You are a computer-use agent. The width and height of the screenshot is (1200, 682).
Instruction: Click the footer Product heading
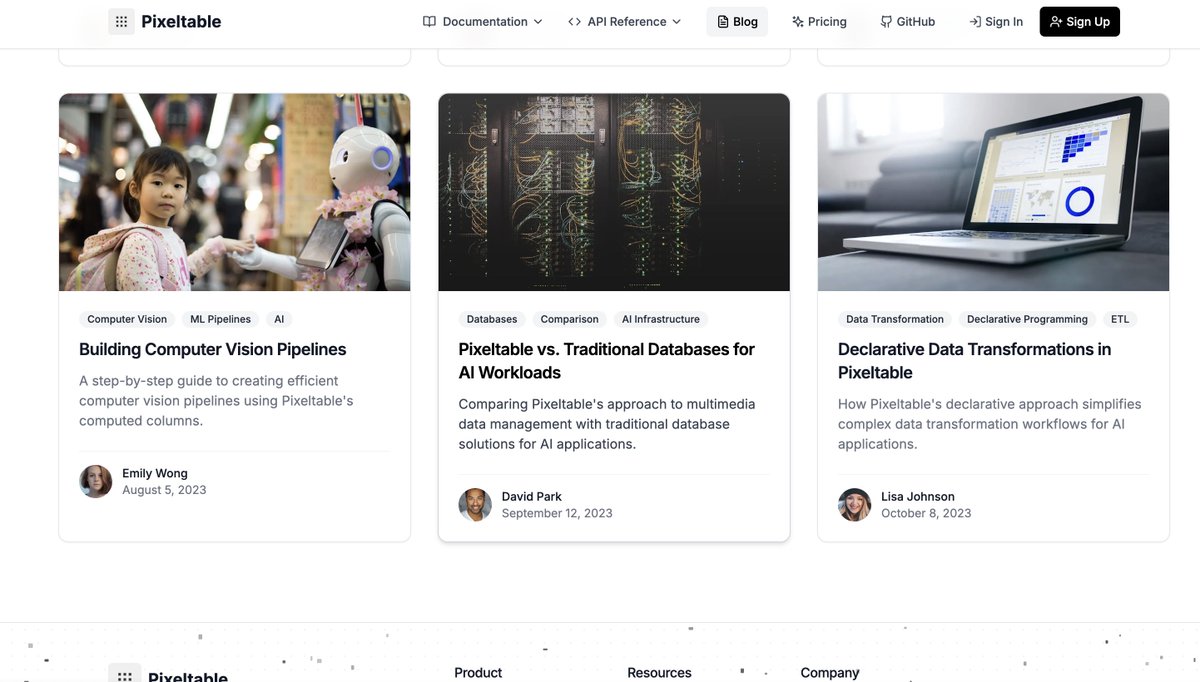point(478,673)
